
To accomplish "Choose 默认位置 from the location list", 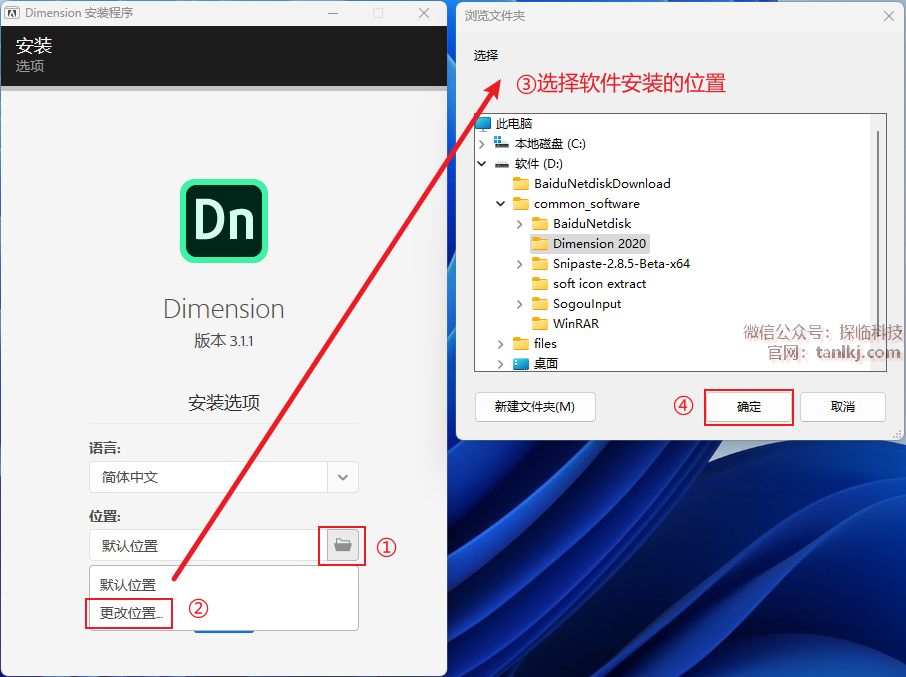I will (128, 585).
